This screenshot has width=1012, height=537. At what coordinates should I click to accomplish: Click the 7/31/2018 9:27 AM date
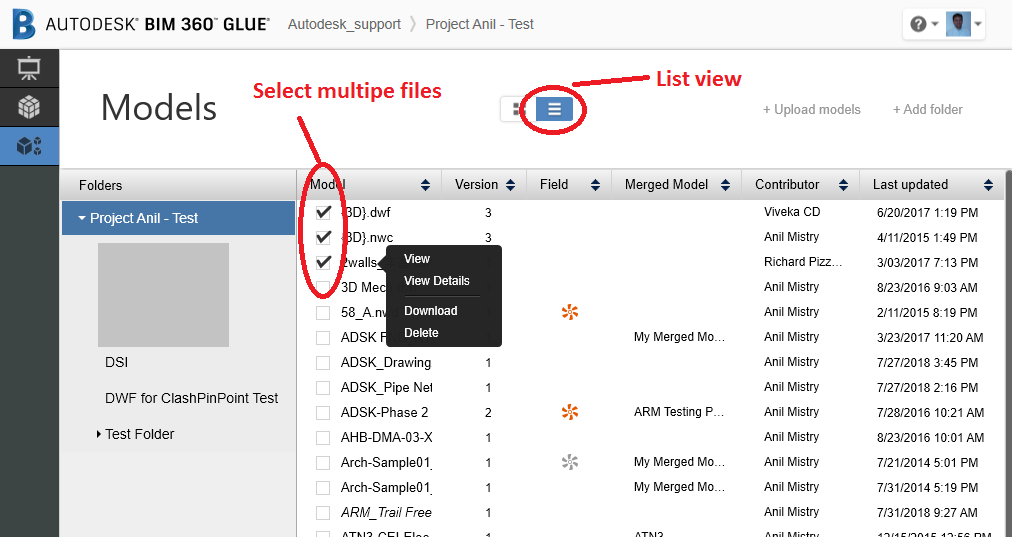[927, 513]
